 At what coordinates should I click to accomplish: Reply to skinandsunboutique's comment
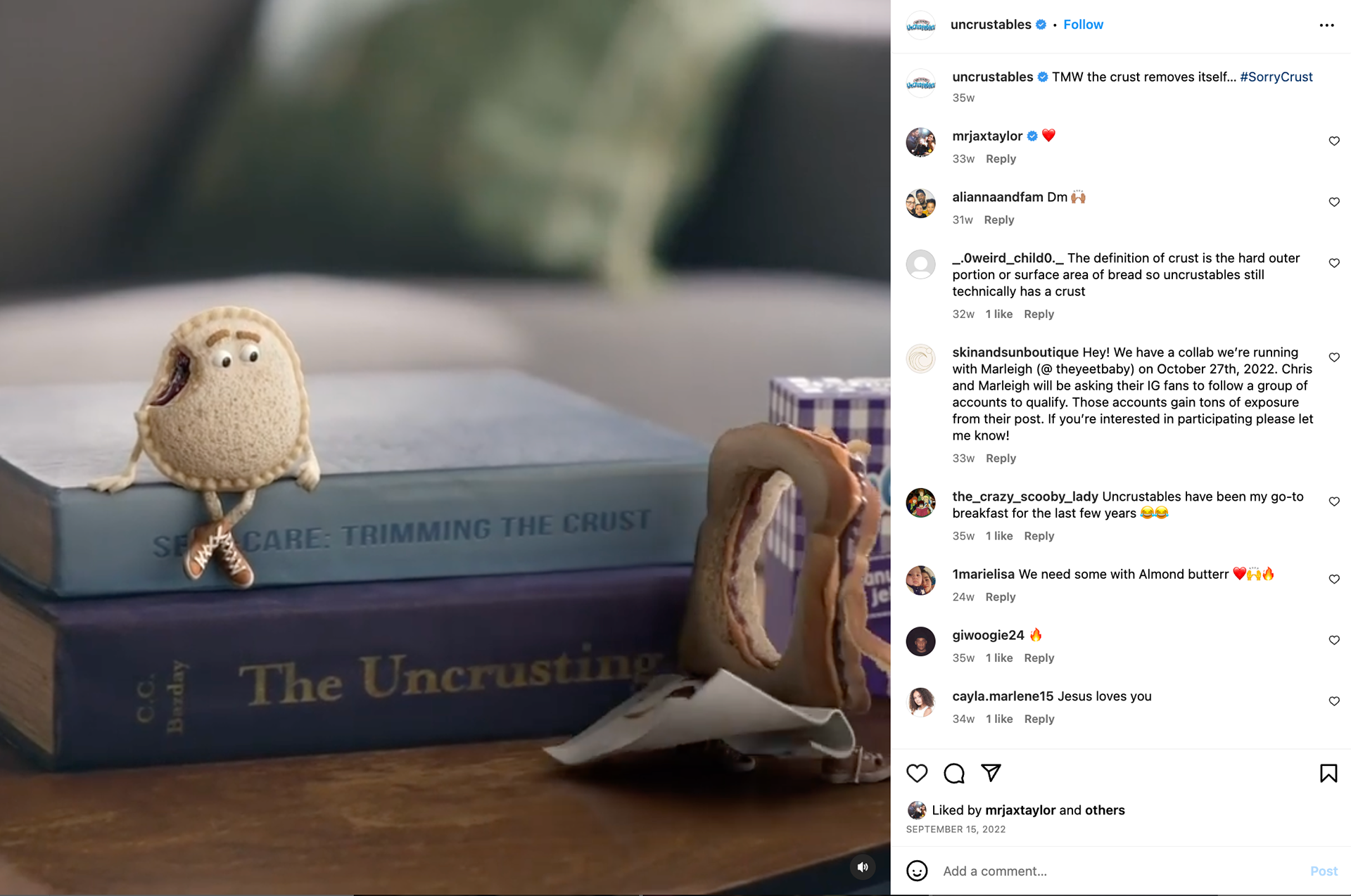(x=1001, y=459)
